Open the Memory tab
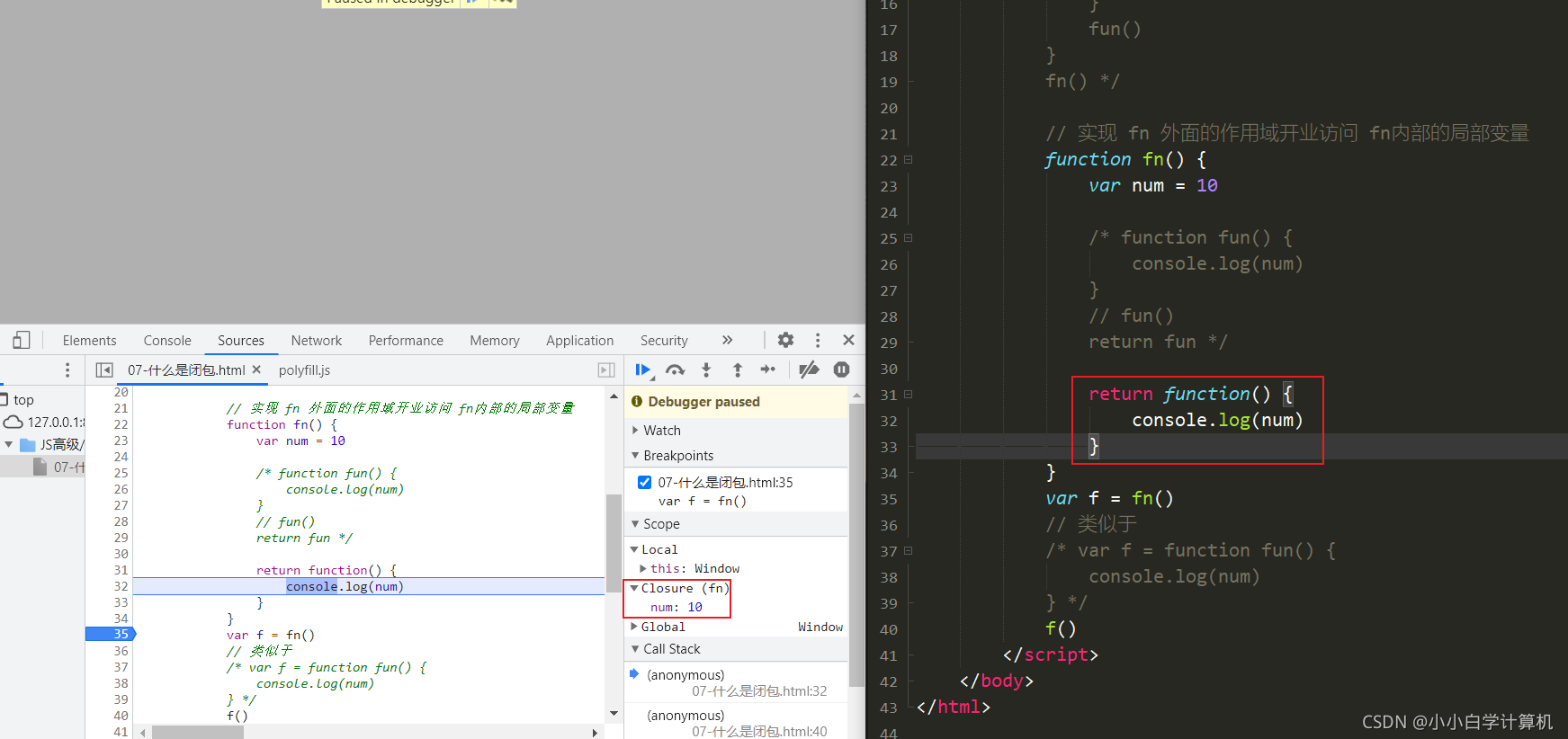 495,341
